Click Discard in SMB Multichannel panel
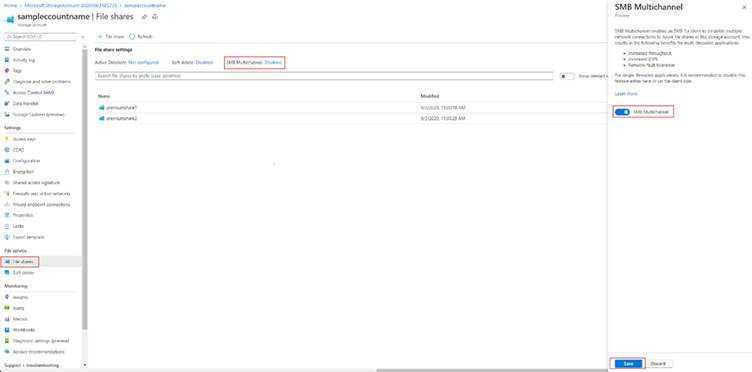This screenshot has height=372, width=752. pos(658,364)
